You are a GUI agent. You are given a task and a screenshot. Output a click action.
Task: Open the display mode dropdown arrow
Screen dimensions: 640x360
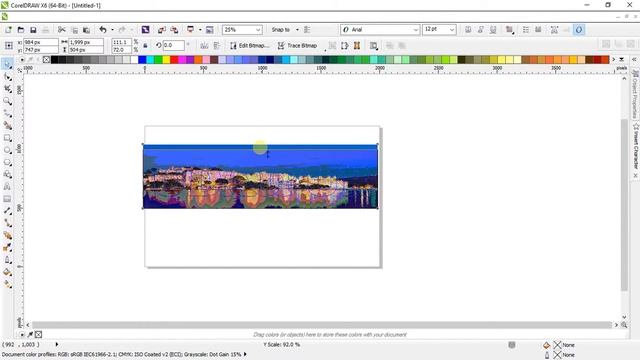pos(200,30)
